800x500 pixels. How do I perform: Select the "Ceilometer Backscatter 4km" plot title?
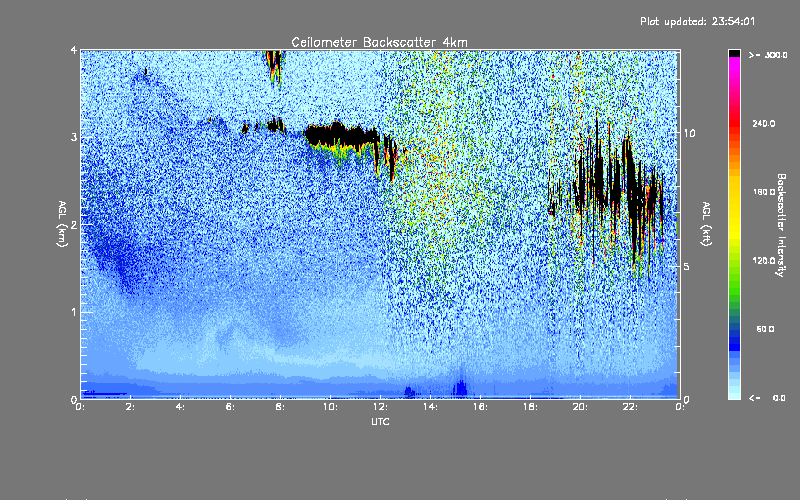pos(379,42)
